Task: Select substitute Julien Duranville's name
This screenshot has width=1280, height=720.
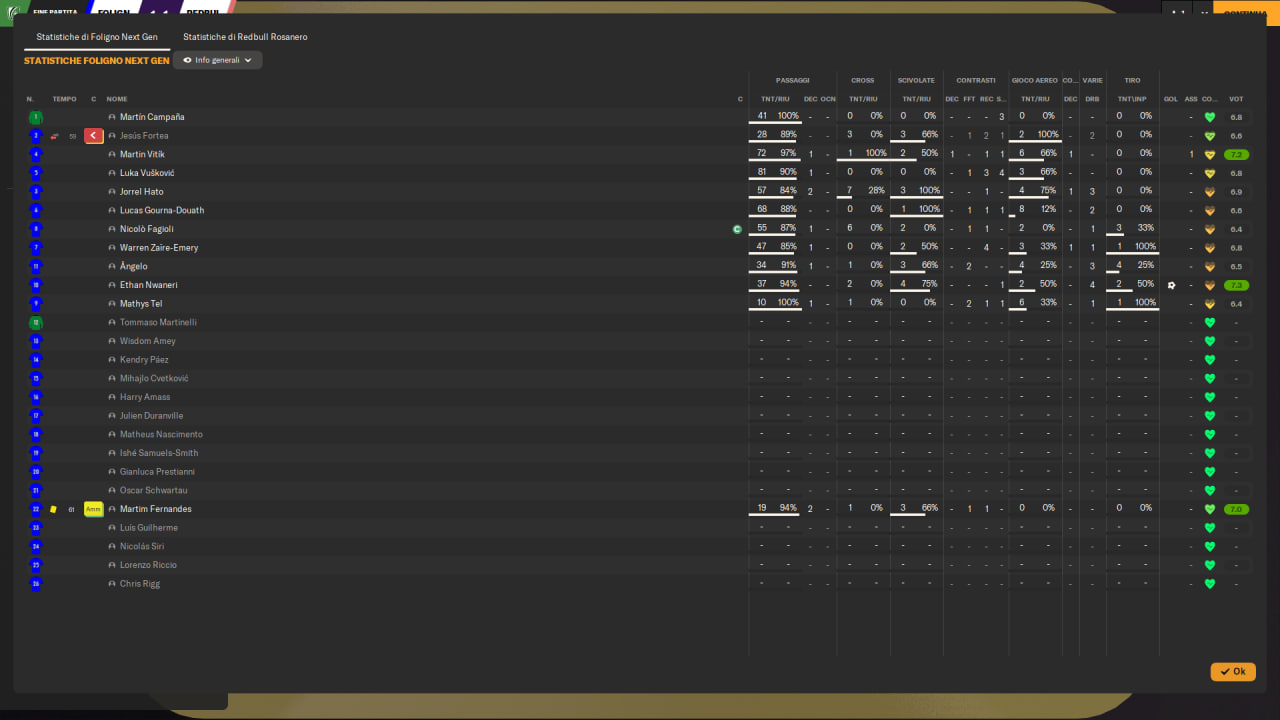Action: [152, 416]
